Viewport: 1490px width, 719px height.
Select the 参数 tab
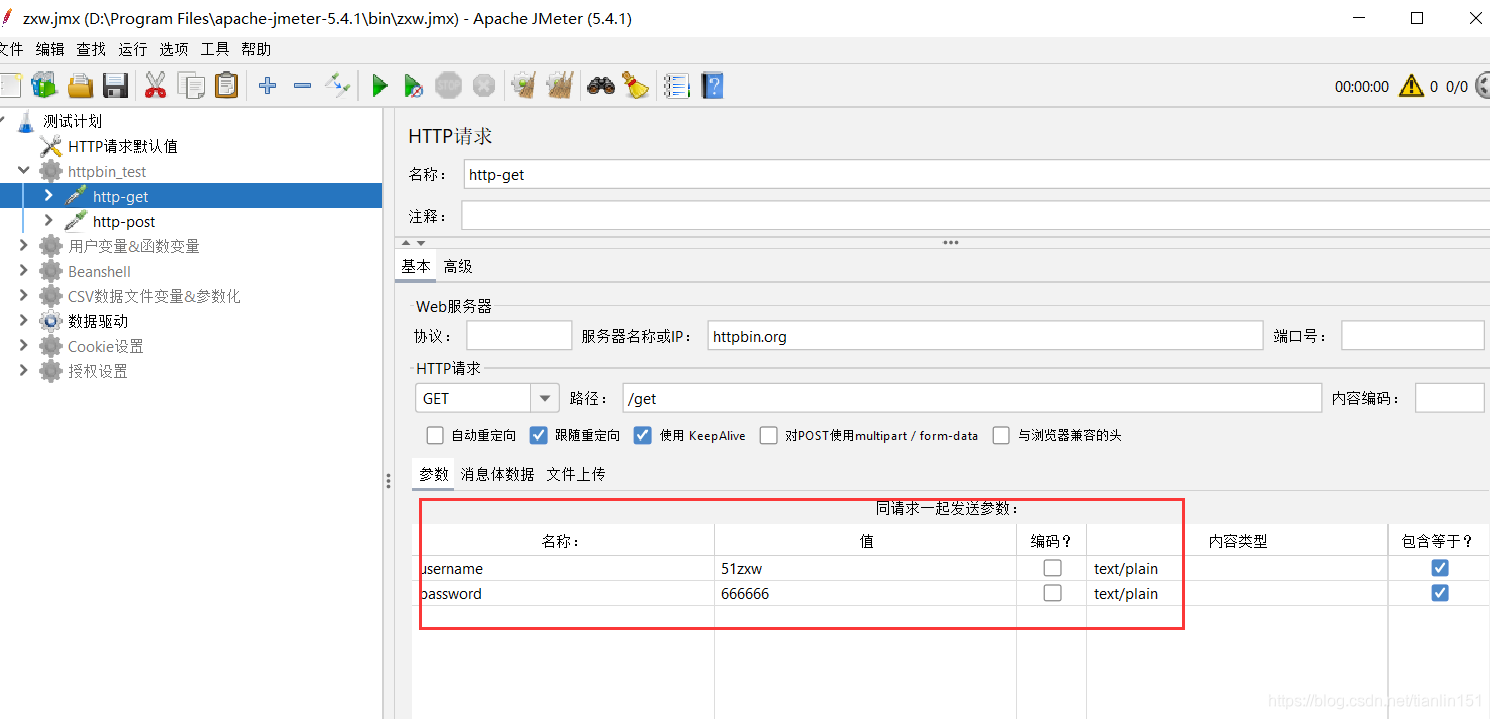[x=434, y=474]
